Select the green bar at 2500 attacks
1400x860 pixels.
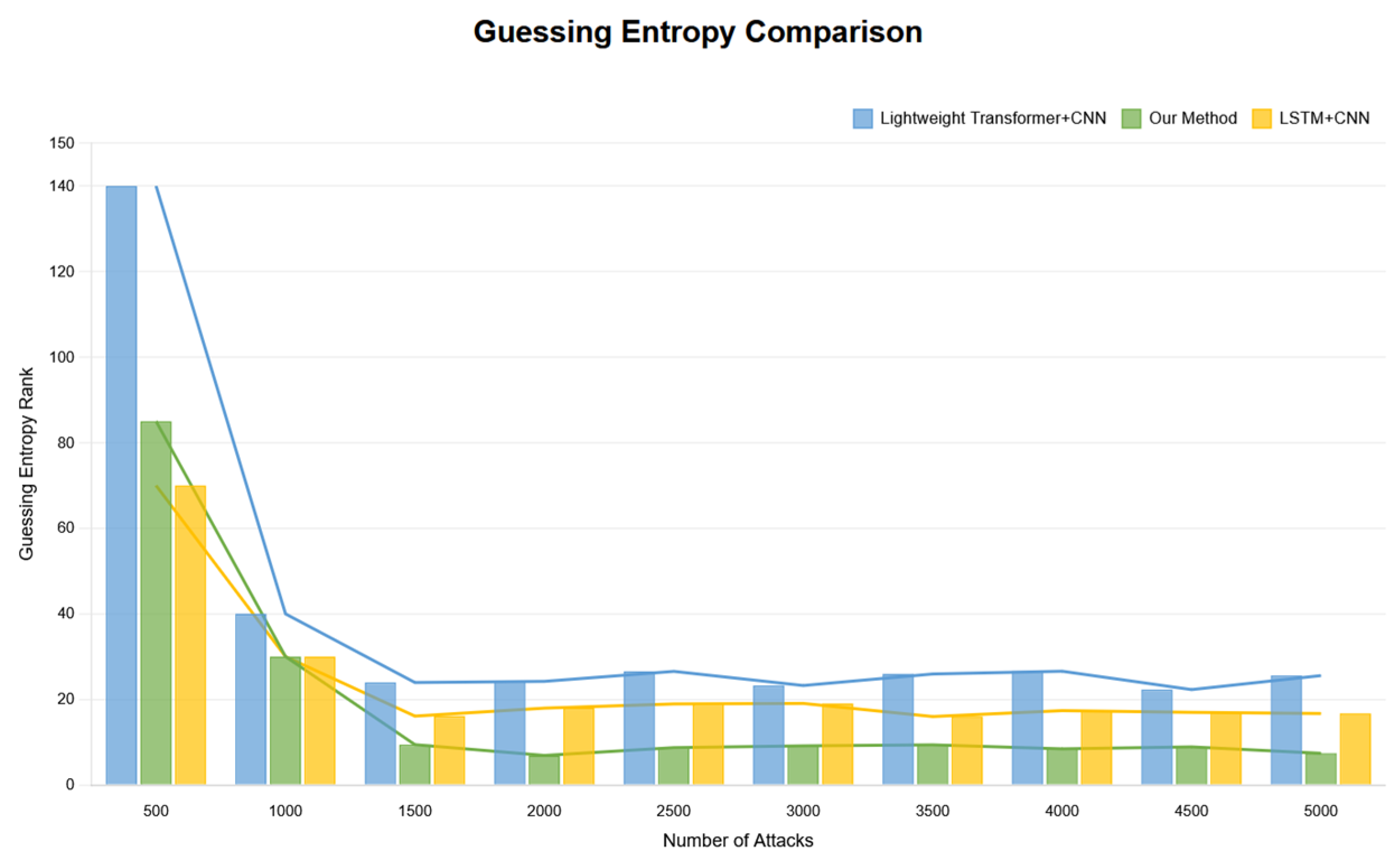(x=674, y=766)
